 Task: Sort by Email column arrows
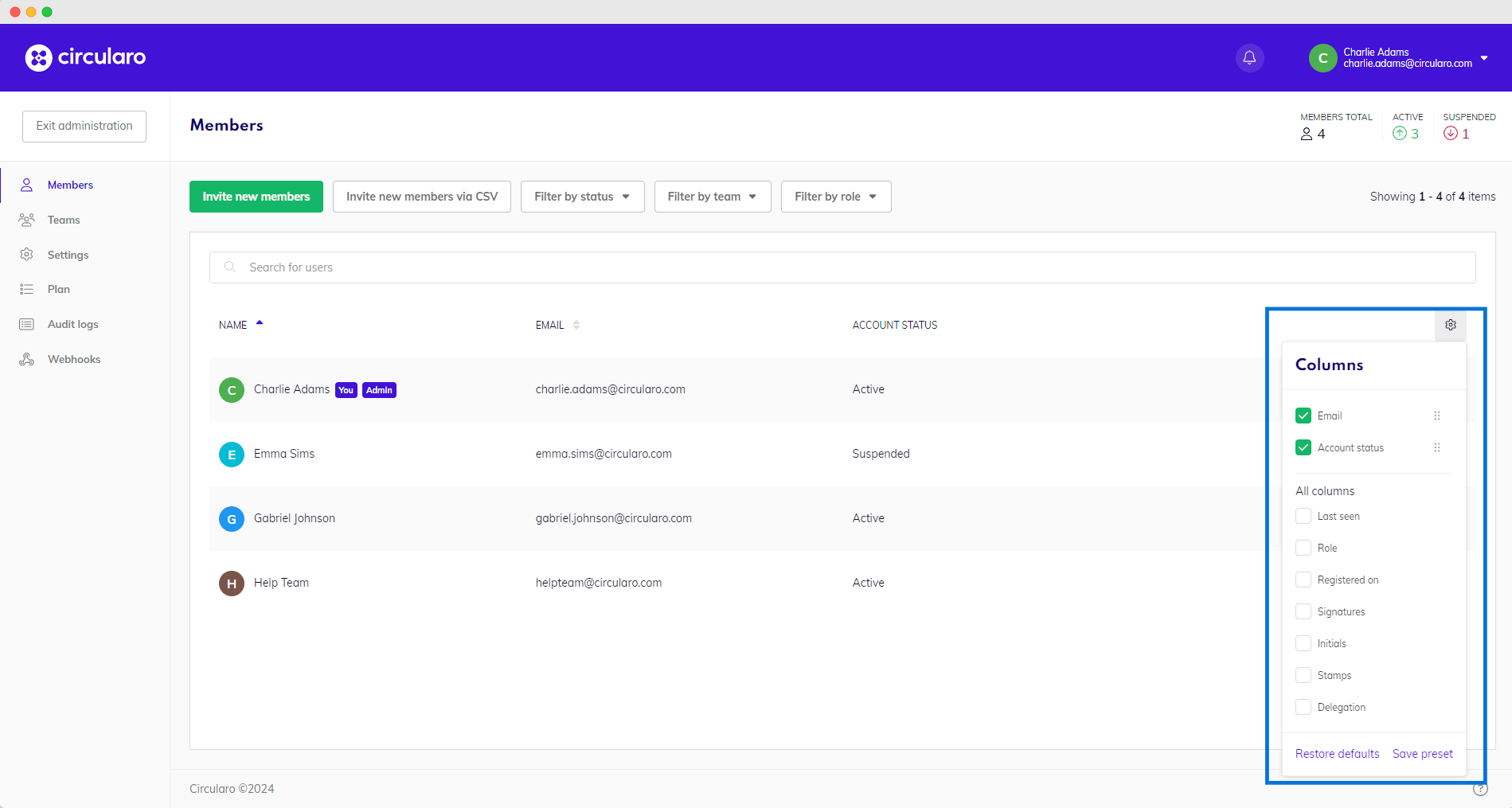click(x=576, y=325)
